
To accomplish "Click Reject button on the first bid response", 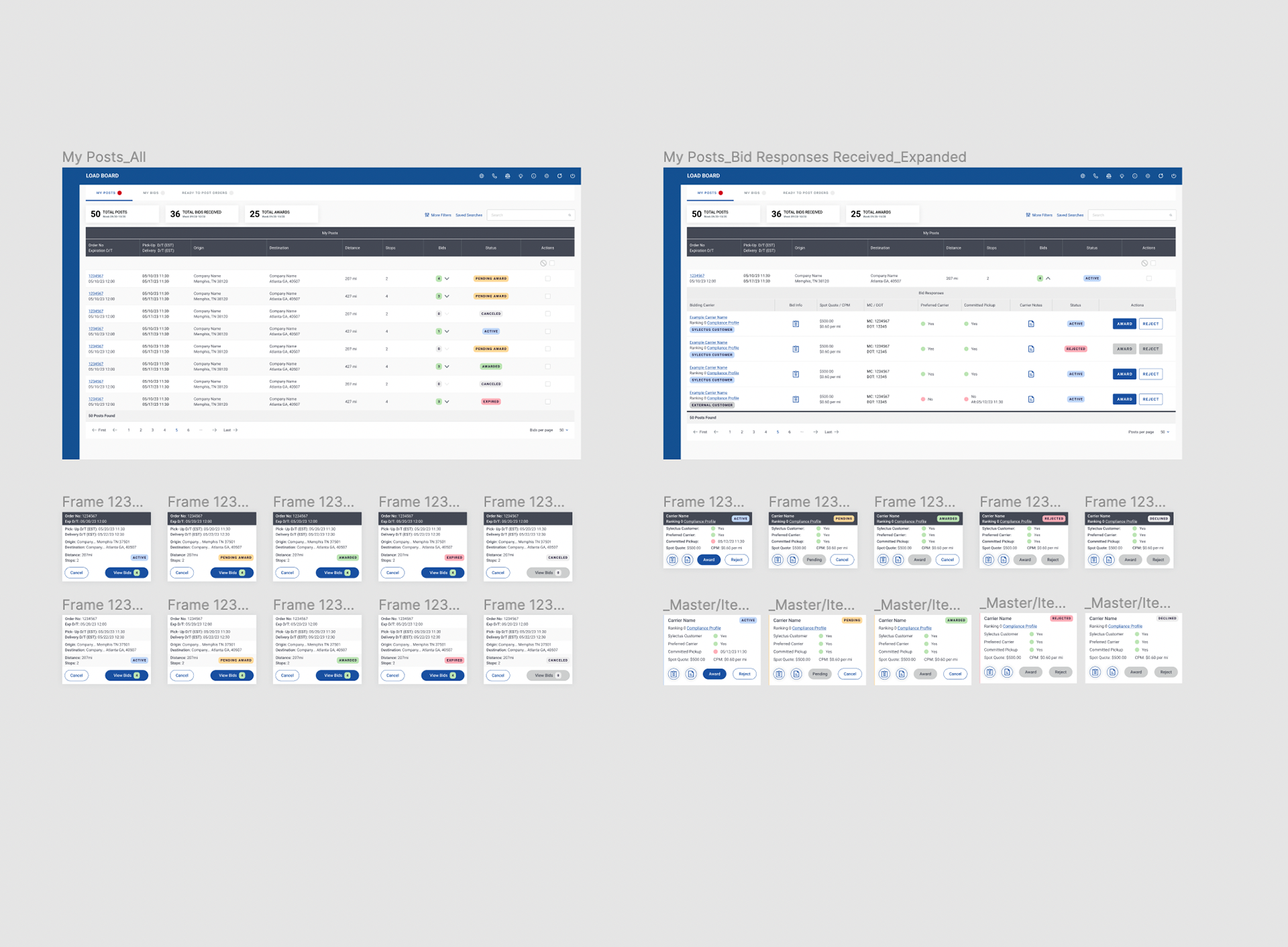I will pyautogui.click(x=1150, y=323).
